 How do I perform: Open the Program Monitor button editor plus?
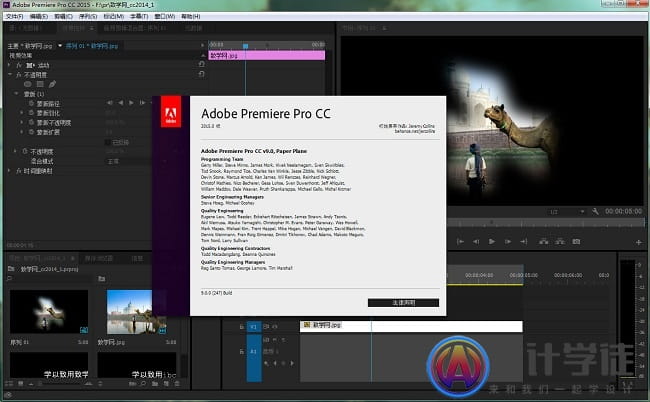point(638,242)
